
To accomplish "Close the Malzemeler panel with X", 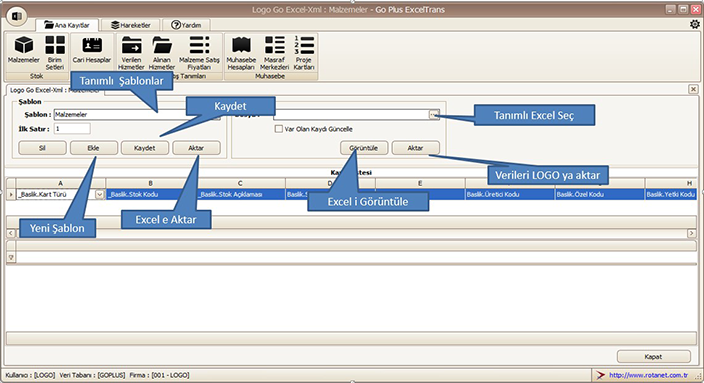I will coord(693,89).
